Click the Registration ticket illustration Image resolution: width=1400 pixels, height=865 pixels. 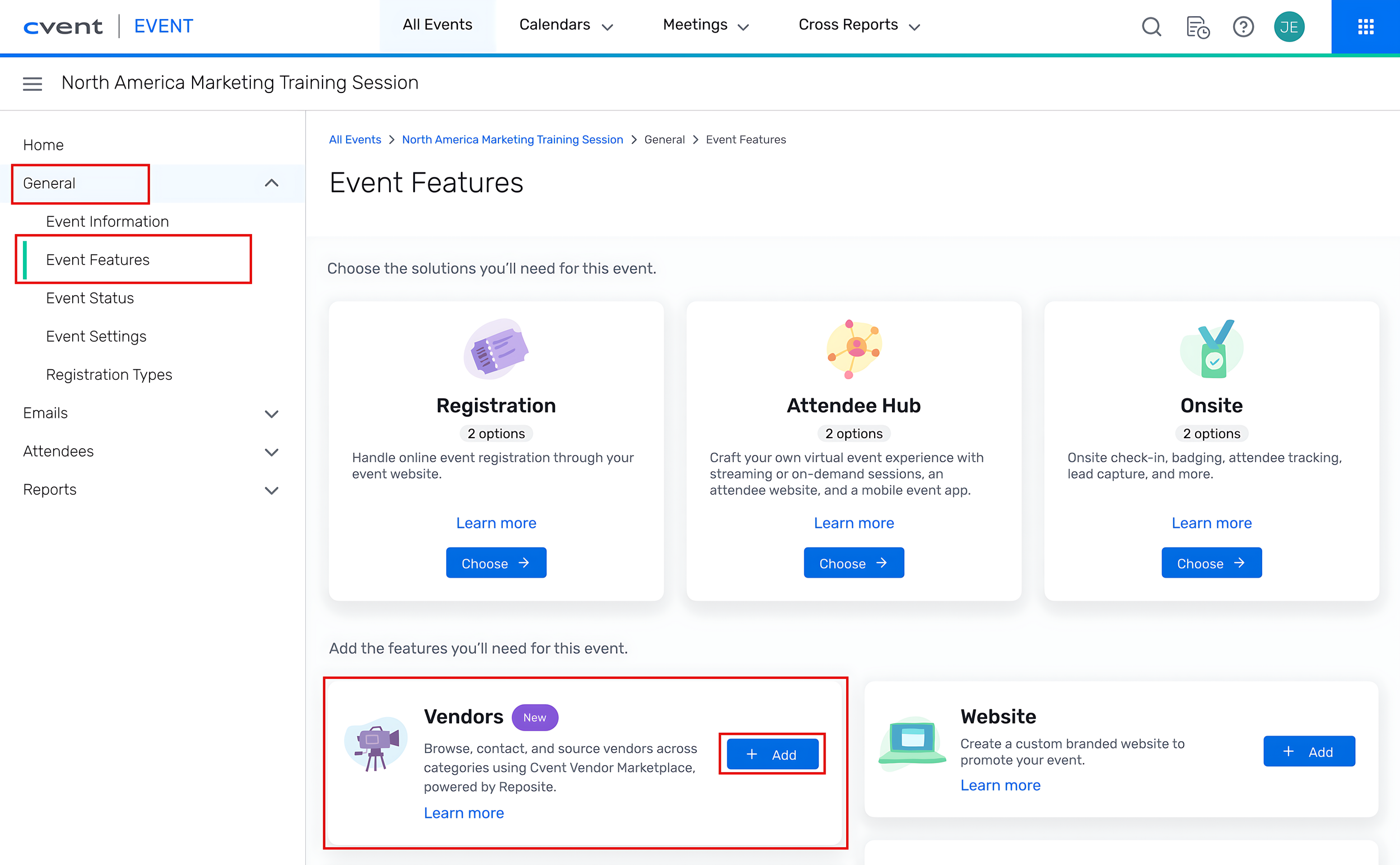point(496,349)
